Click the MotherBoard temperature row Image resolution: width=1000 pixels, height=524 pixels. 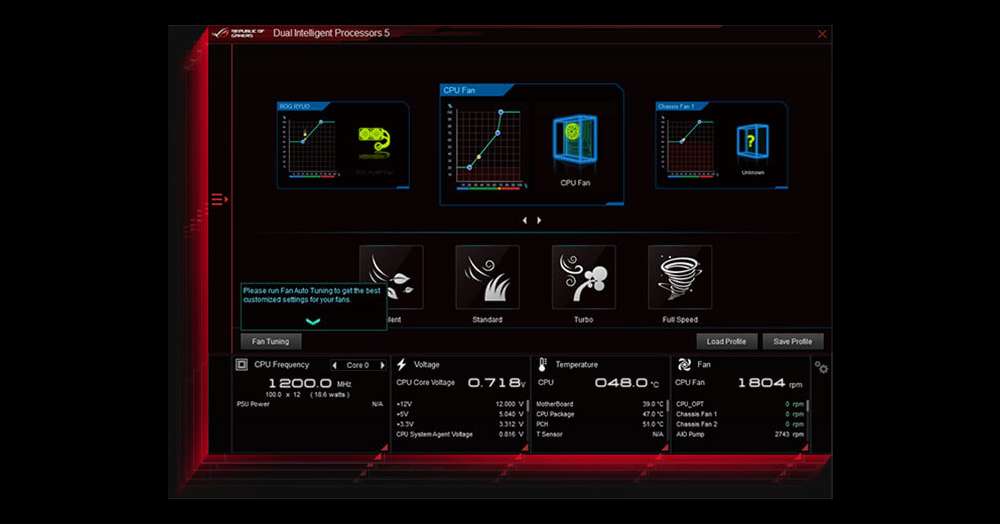[599, 404]
